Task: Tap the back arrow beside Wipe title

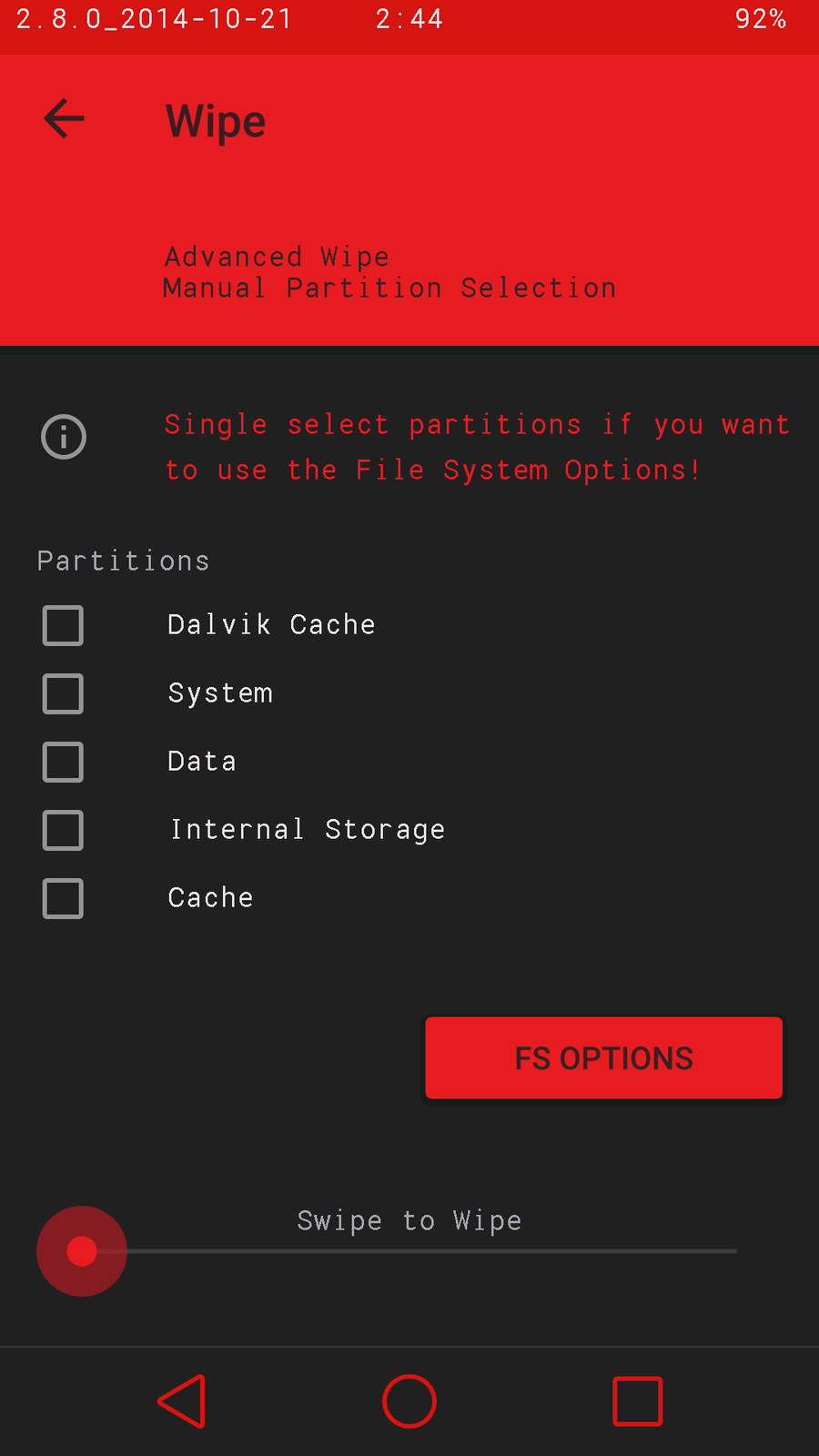Action: (x=64, y=119)
